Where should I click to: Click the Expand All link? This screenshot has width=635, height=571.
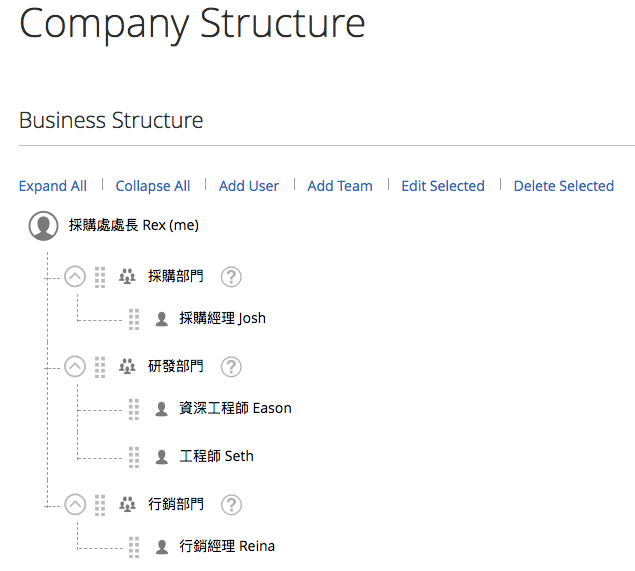53,186
